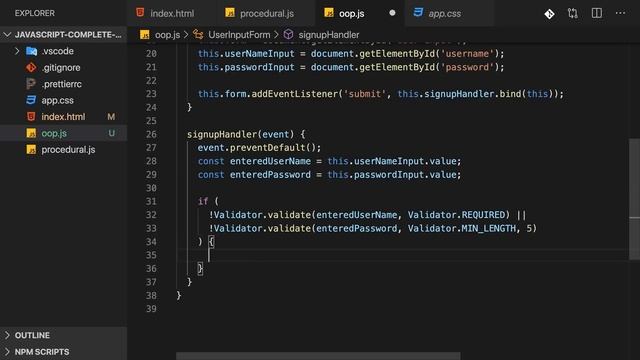Click the vertical scrollbar thumb in editor
The height and width of the screenshot is (360, 640).
point(634,199)
